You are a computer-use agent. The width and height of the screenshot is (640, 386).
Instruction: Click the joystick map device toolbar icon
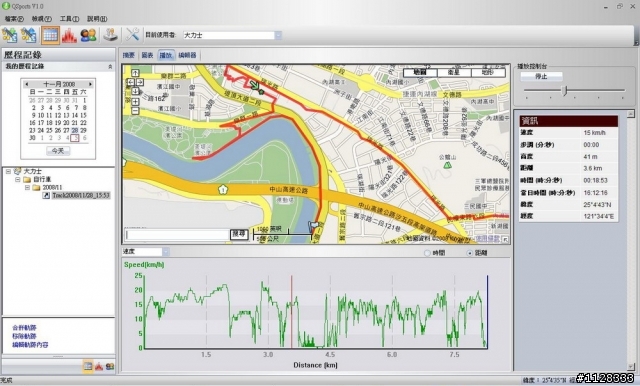pyautogui.click(x=110, y=35)
